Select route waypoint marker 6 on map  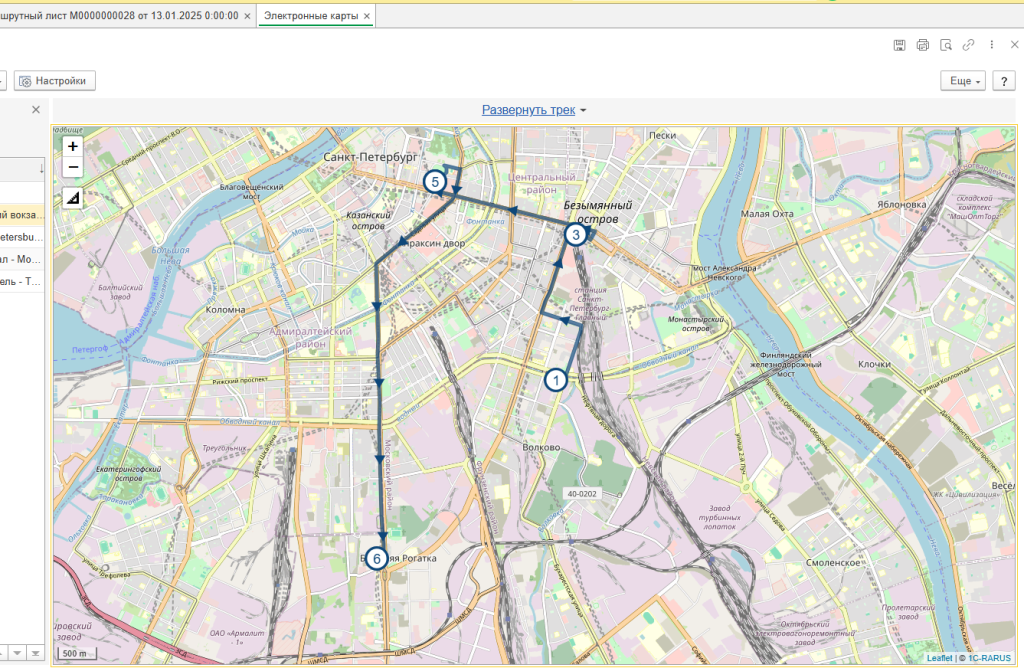[377, 559]
